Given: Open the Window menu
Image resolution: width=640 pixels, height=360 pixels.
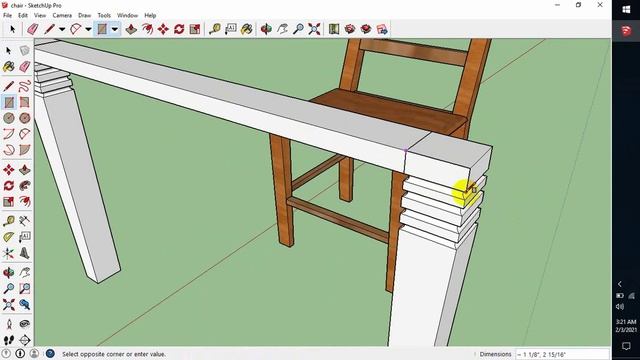Looking at the screenshot, I should [x=127, y=15].
